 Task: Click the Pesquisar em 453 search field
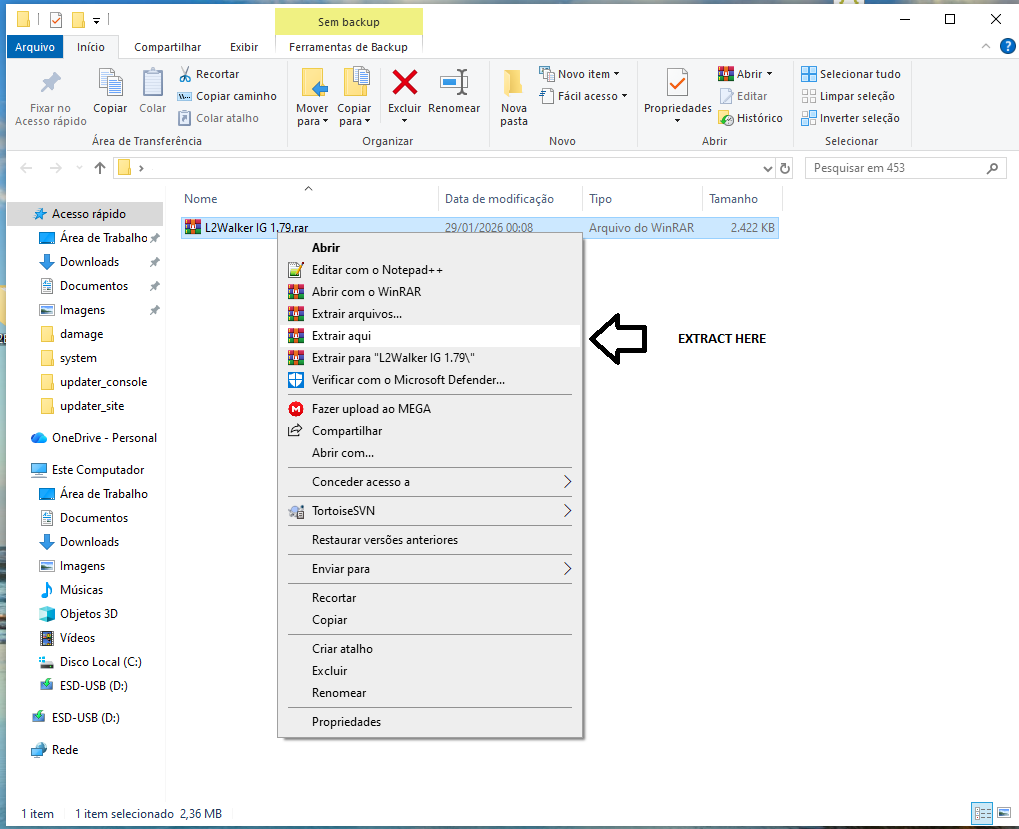click(x=905, y=168)
